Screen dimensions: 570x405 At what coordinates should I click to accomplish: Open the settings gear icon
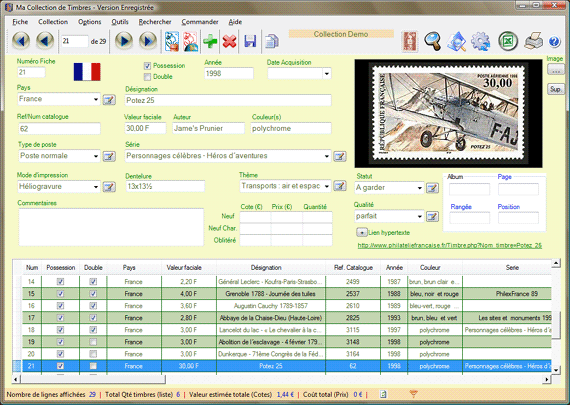481,41
